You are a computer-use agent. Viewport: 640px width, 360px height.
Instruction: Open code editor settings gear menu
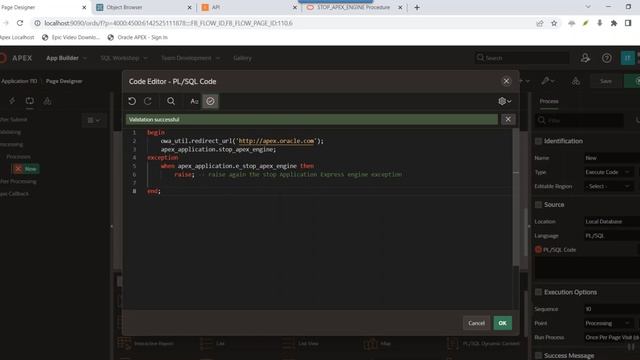(504, 101)
